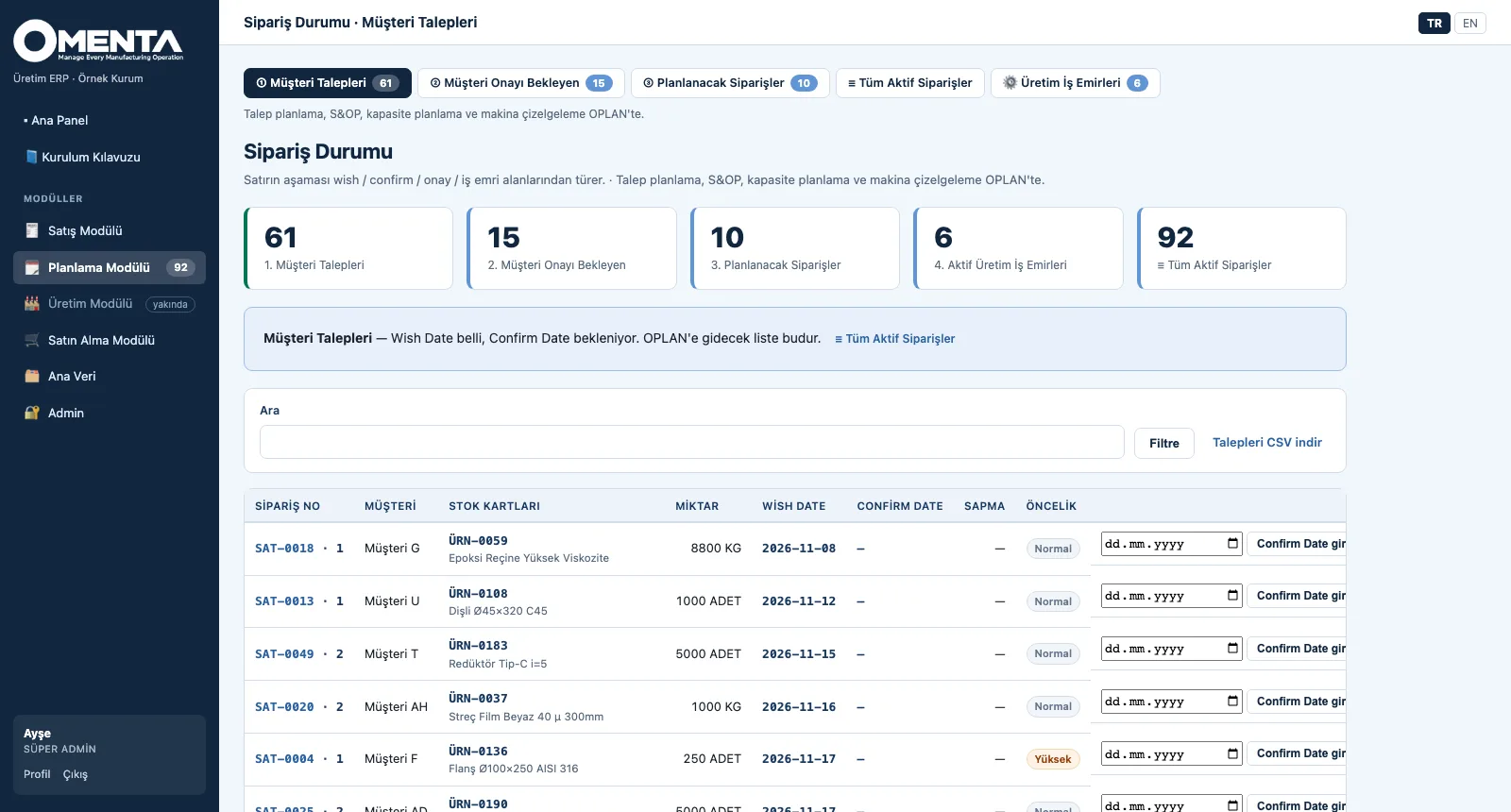1511x812 pixels.
Task: Click the 92 Tüm Aktif Siparişler card
Action: coord(1242,248)
